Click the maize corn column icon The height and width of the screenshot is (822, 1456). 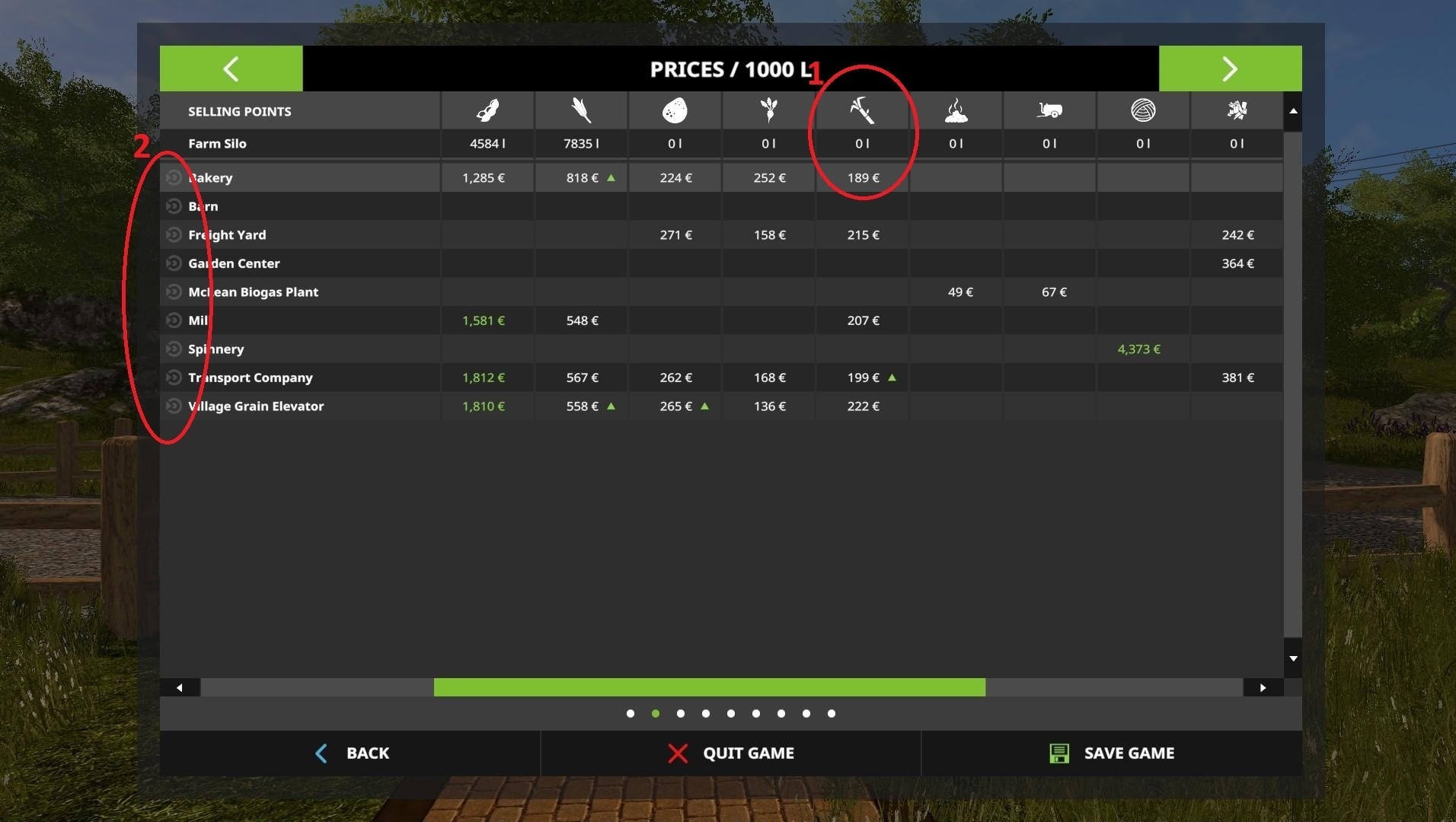pos(581,111)
